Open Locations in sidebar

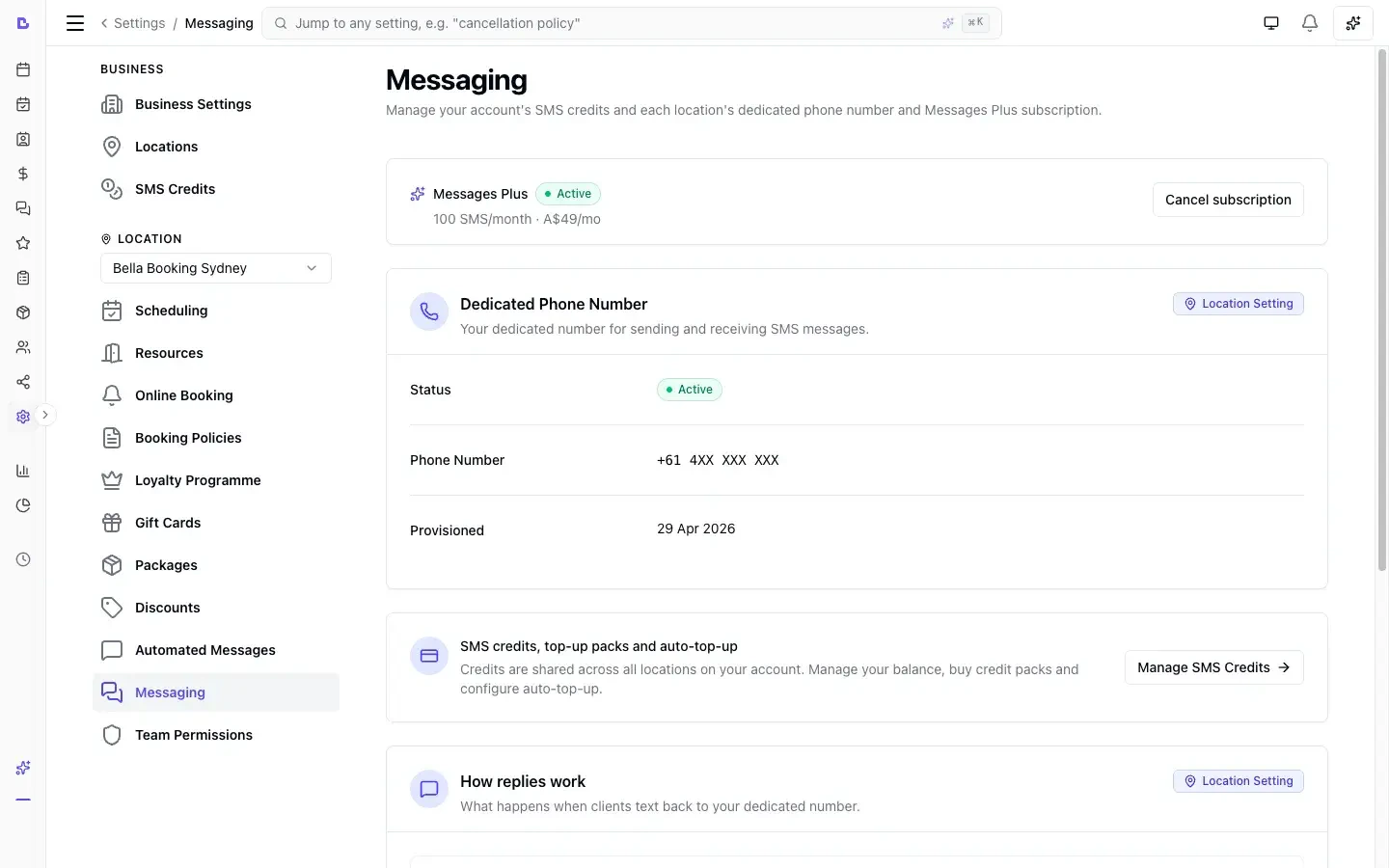click(x=216, y=147)
